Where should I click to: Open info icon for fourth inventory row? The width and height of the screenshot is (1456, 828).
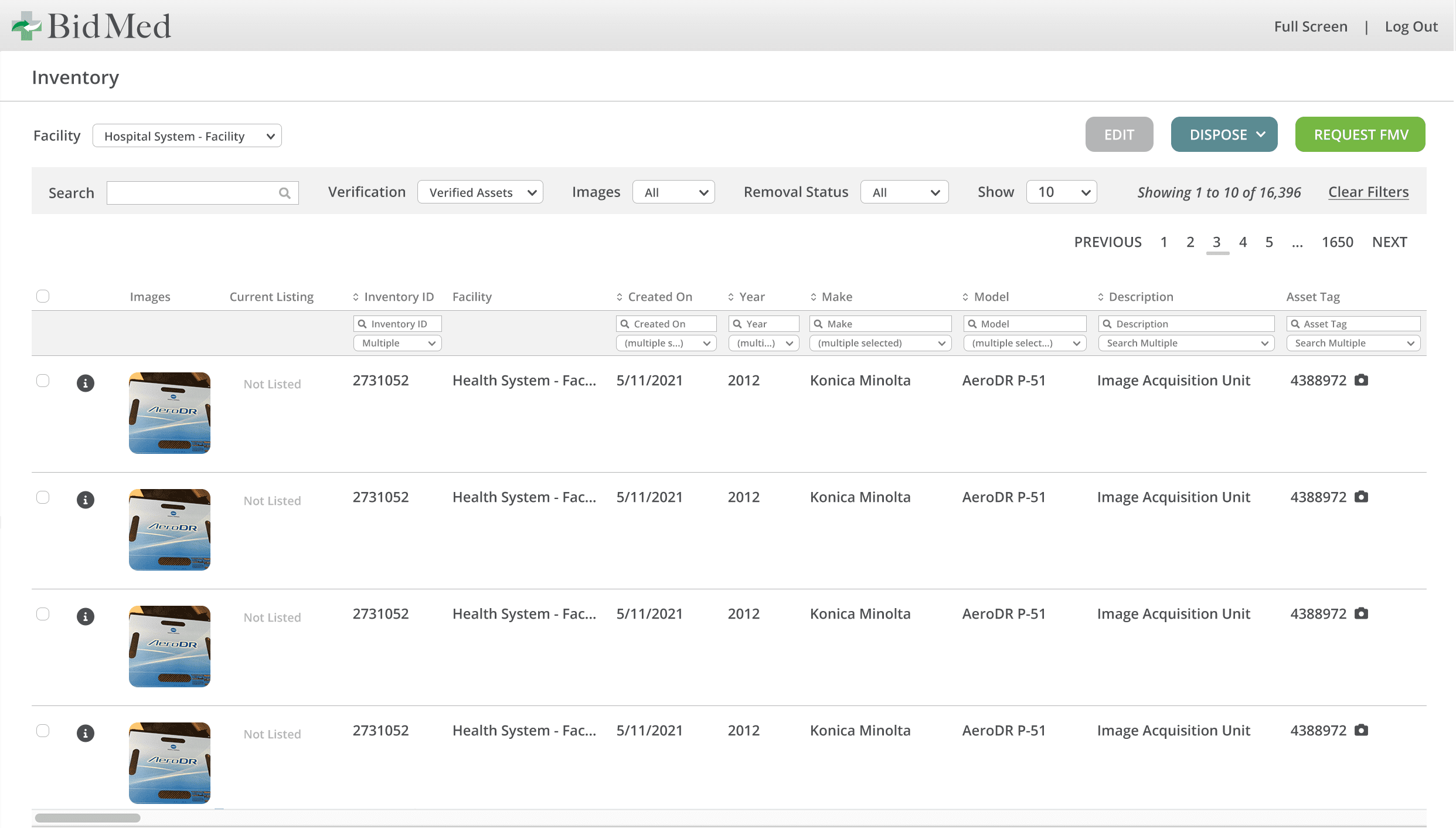point(86,733)
